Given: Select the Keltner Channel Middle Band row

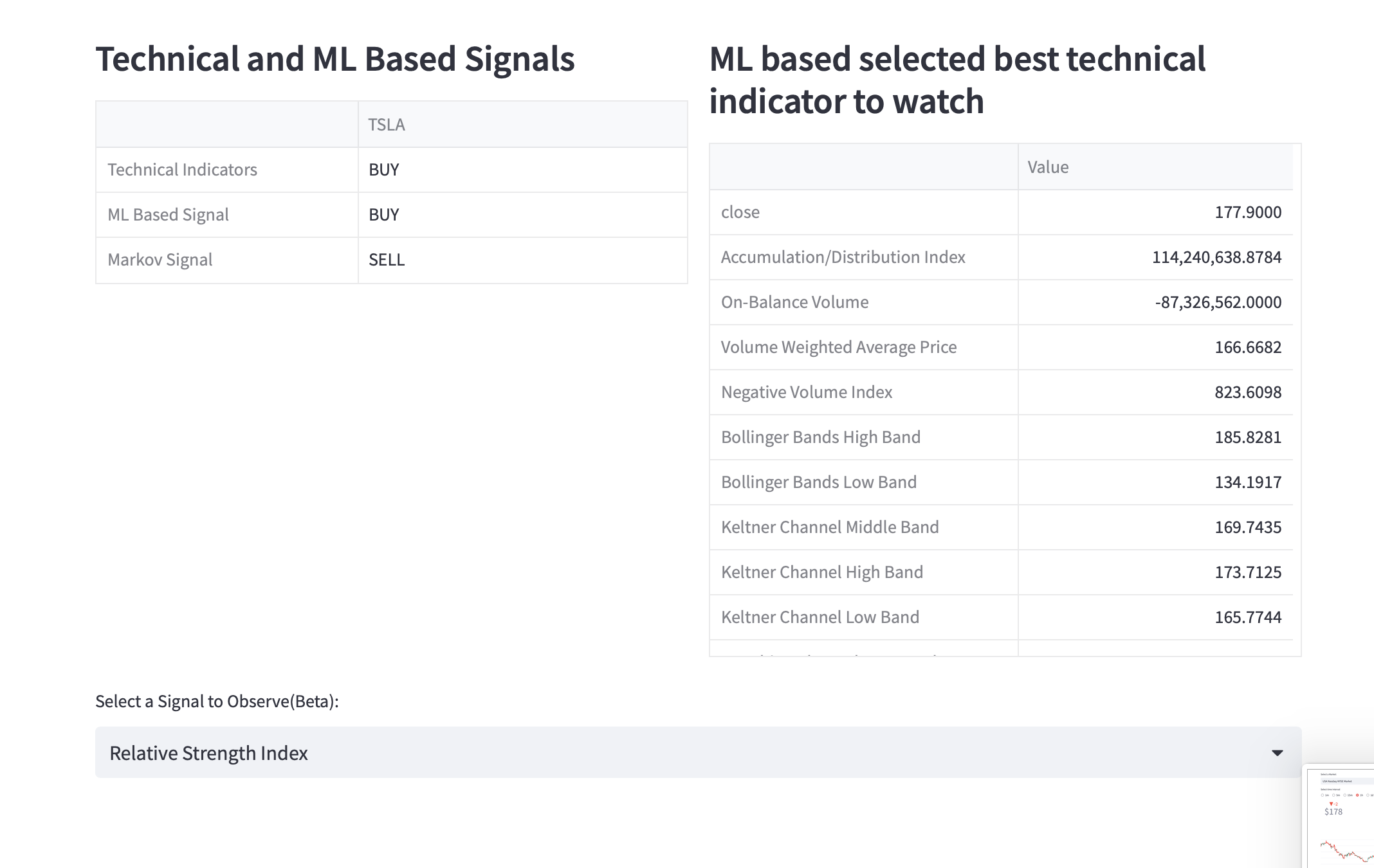Looking at the screenshot, I should pos(1002,527).
